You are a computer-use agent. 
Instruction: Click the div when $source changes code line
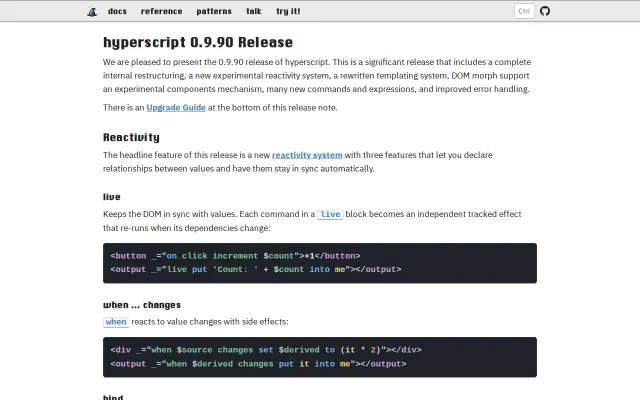266,350
